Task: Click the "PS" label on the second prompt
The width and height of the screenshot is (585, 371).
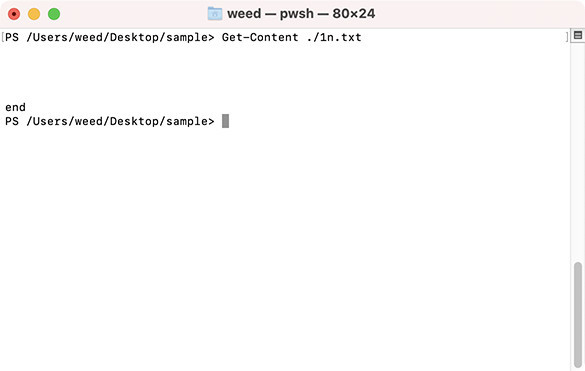Action: (x=12, y=121)
